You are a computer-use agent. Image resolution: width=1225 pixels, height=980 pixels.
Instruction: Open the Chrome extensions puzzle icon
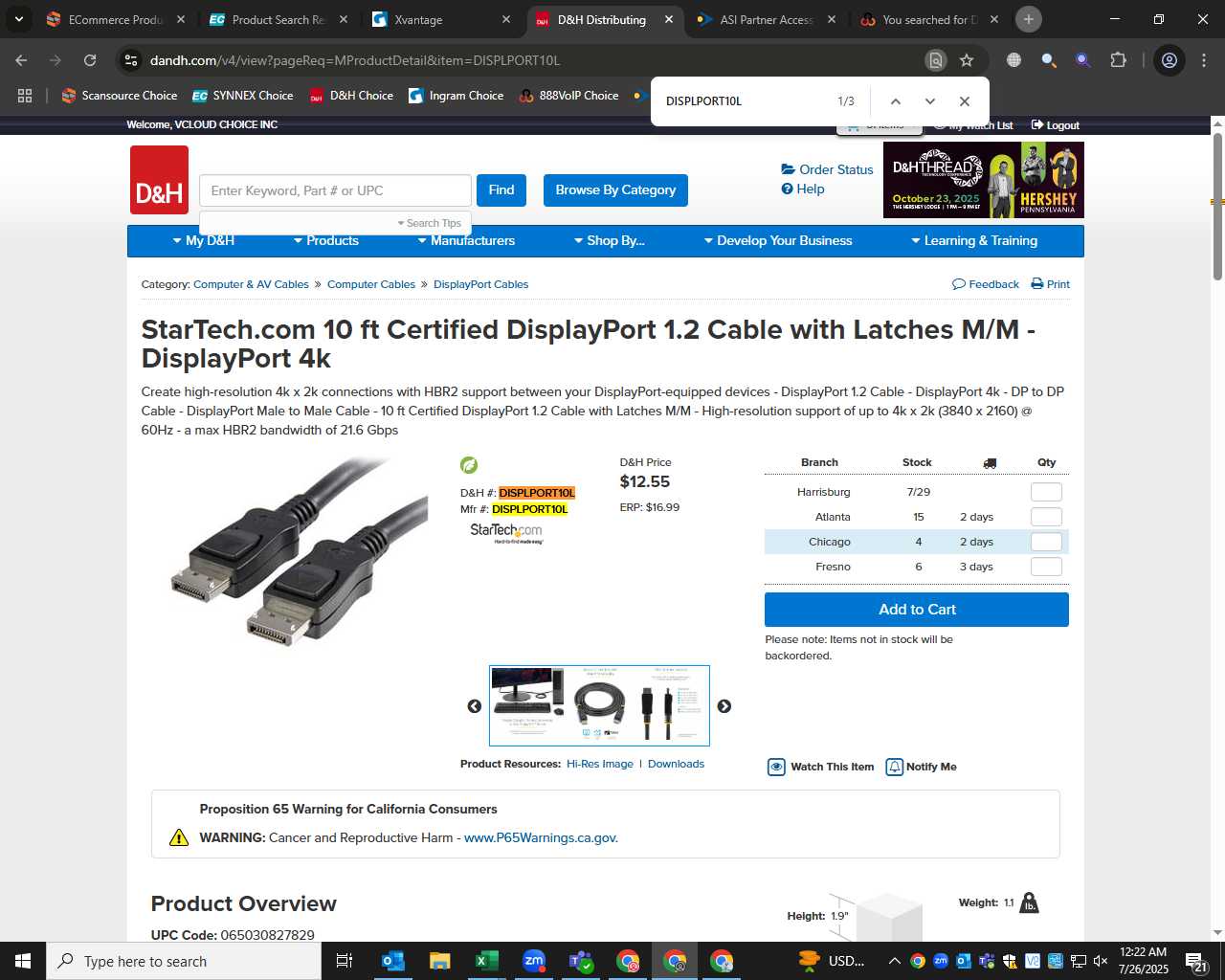click(x=1118, y=60)
